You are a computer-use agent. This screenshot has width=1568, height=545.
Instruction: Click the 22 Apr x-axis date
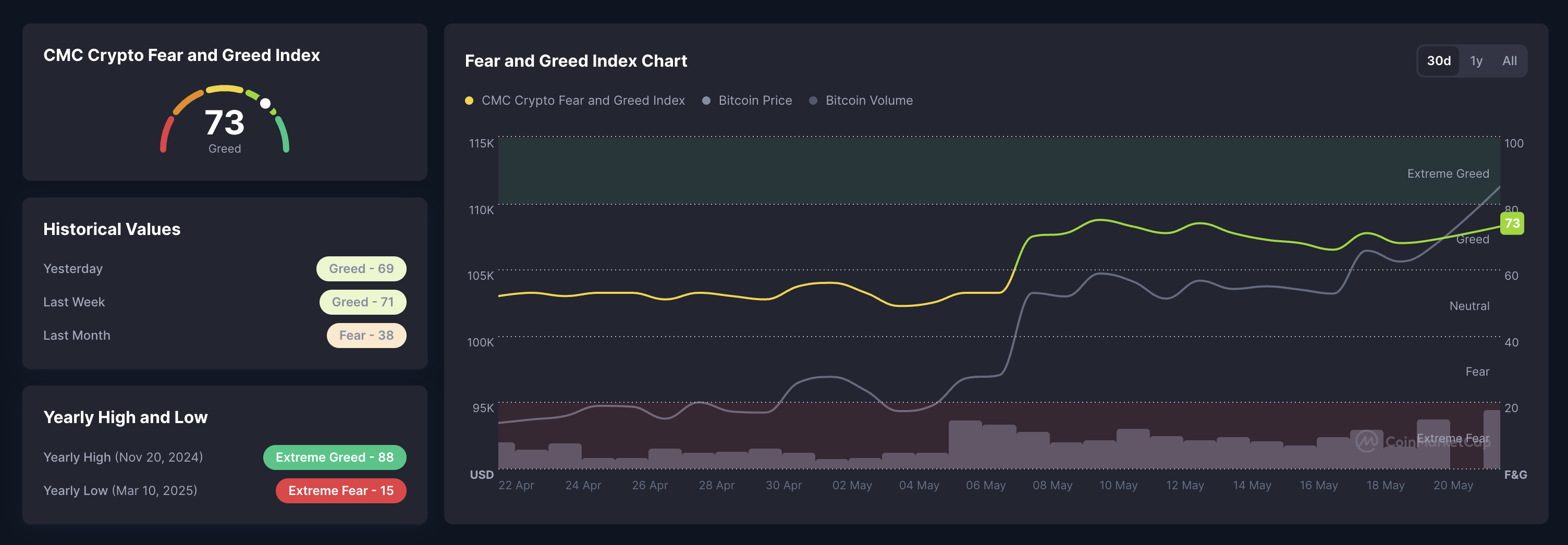[x=516, y=486]
